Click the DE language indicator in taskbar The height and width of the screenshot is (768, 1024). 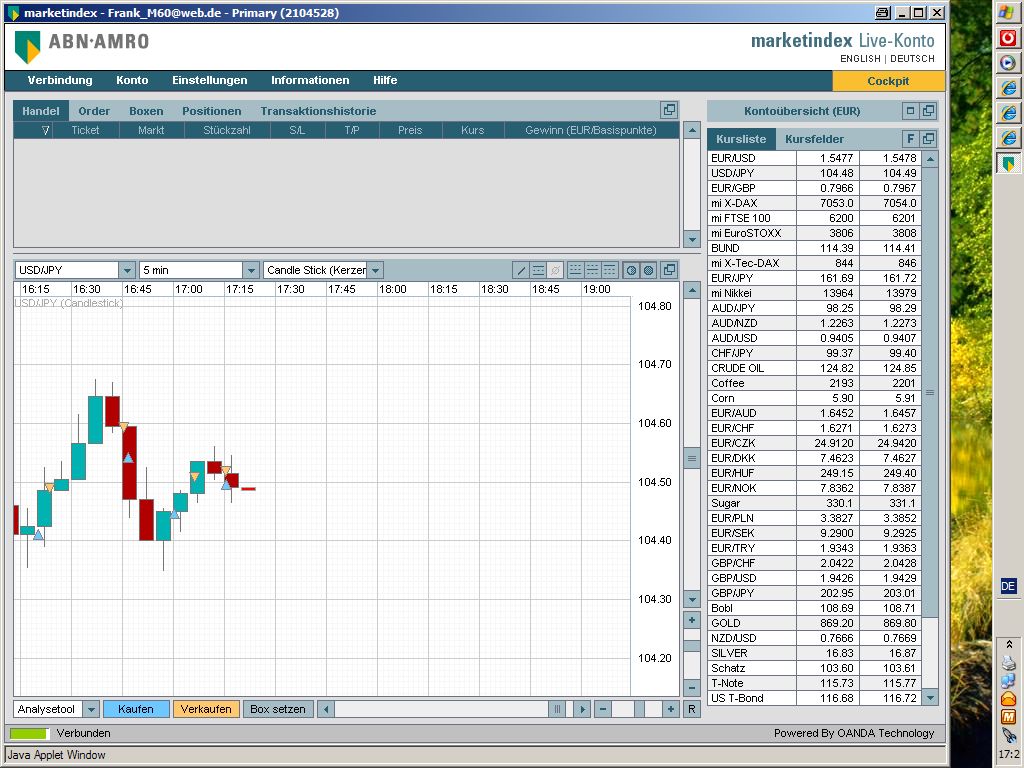click(x=1008, y=586)
